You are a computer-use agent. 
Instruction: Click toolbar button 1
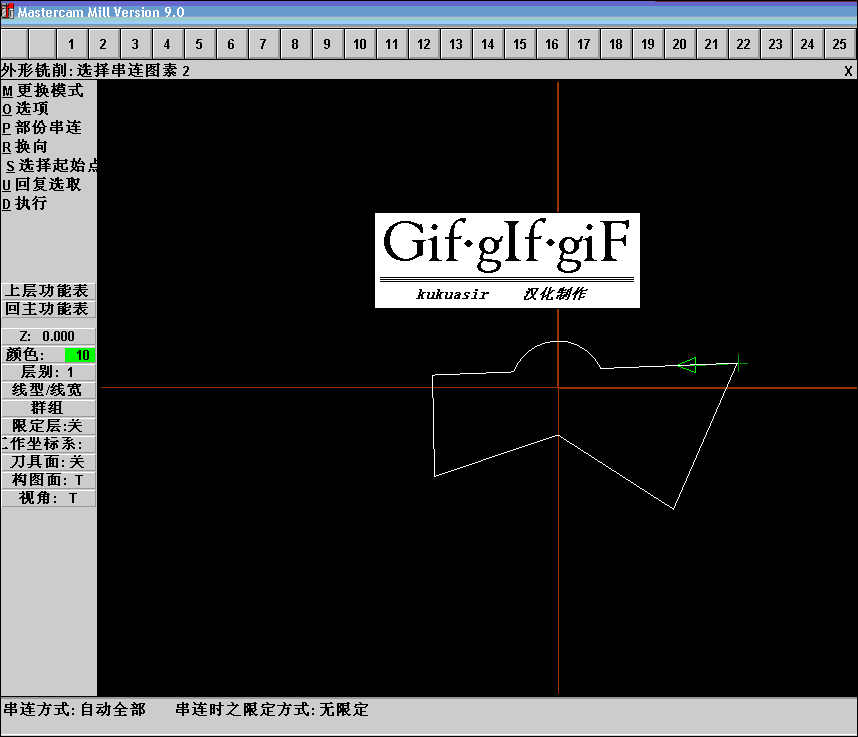70,44
